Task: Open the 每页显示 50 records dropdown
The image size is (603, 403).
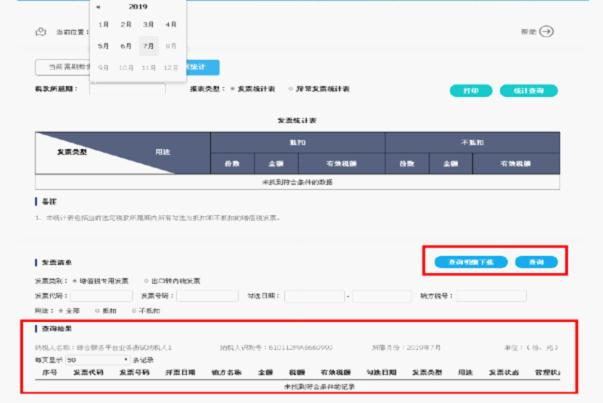Action: (x=98, y=360)
